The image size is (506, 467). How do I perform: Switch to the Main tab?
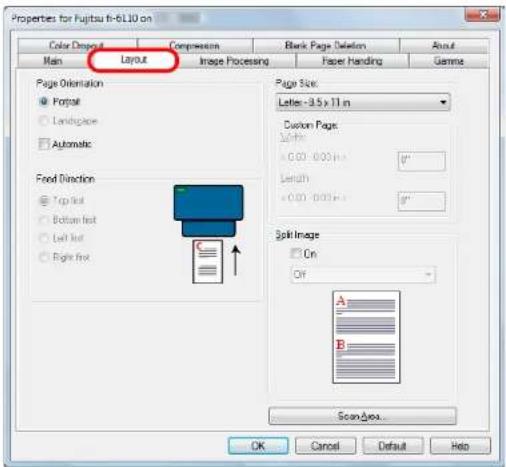coord(53,61)
